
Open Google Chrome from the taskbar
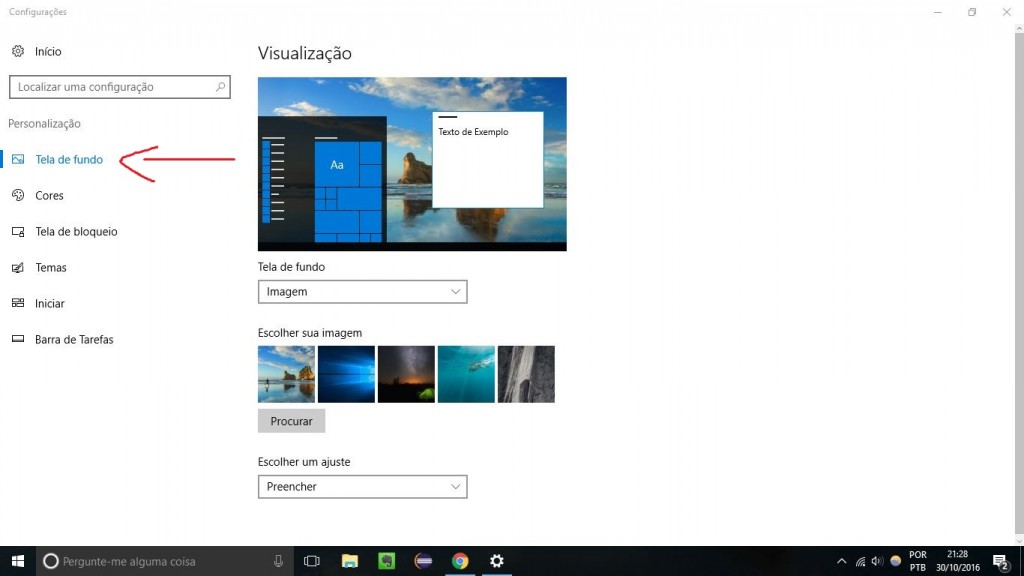coord(460,561)
